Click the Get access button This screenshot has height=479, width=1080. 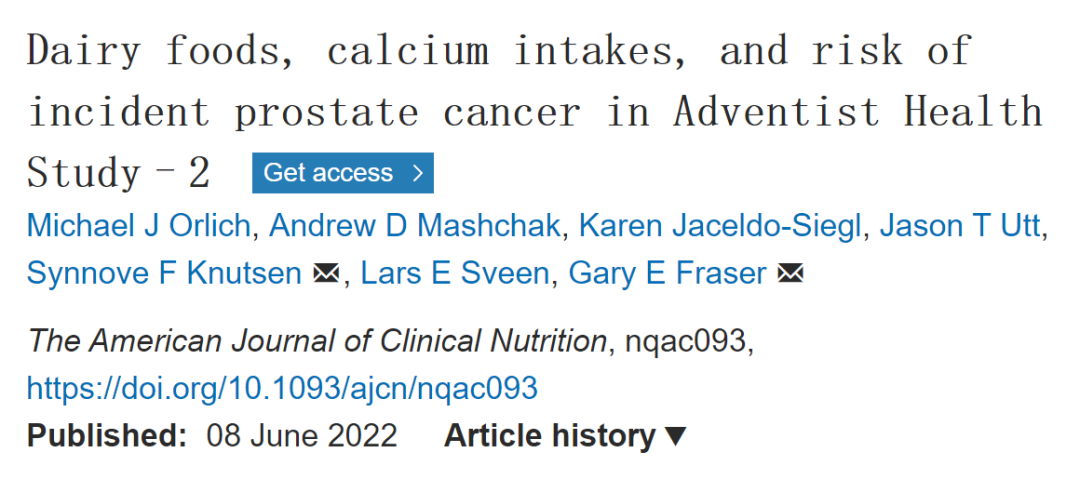(x=342, y=173)
